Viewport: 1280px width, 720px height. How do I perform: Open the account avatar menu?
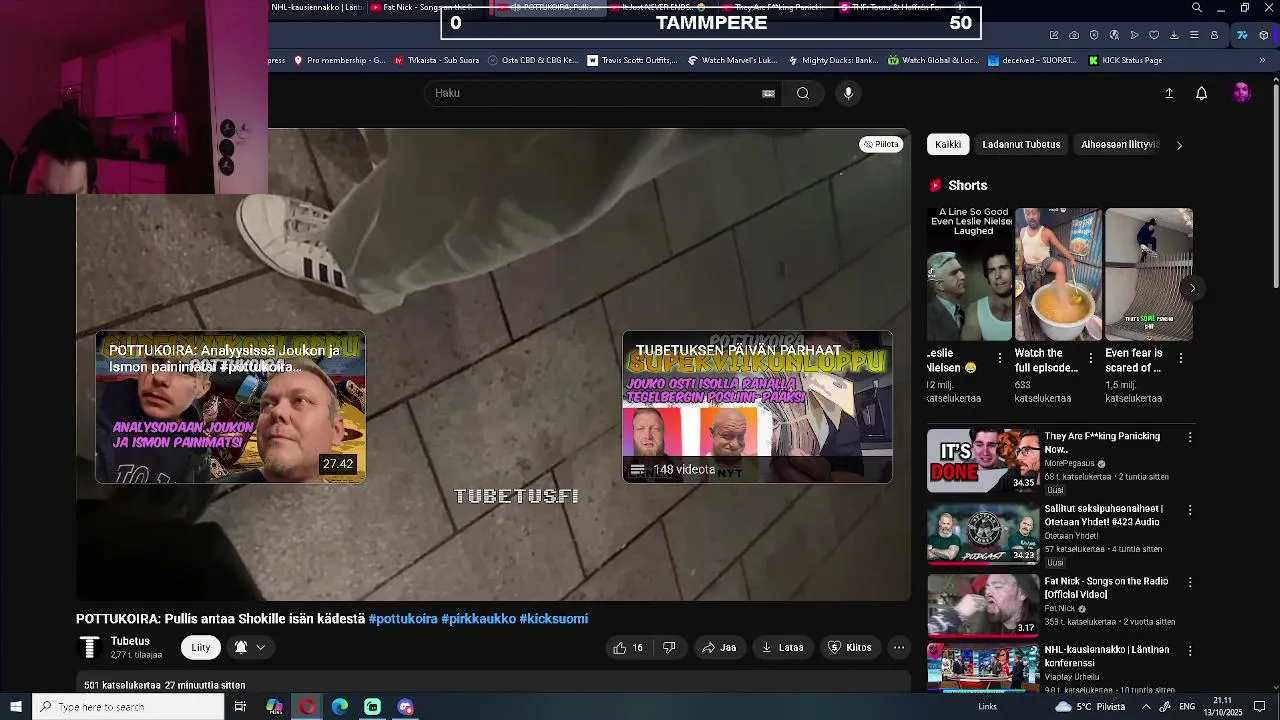tap(1242, 93)
